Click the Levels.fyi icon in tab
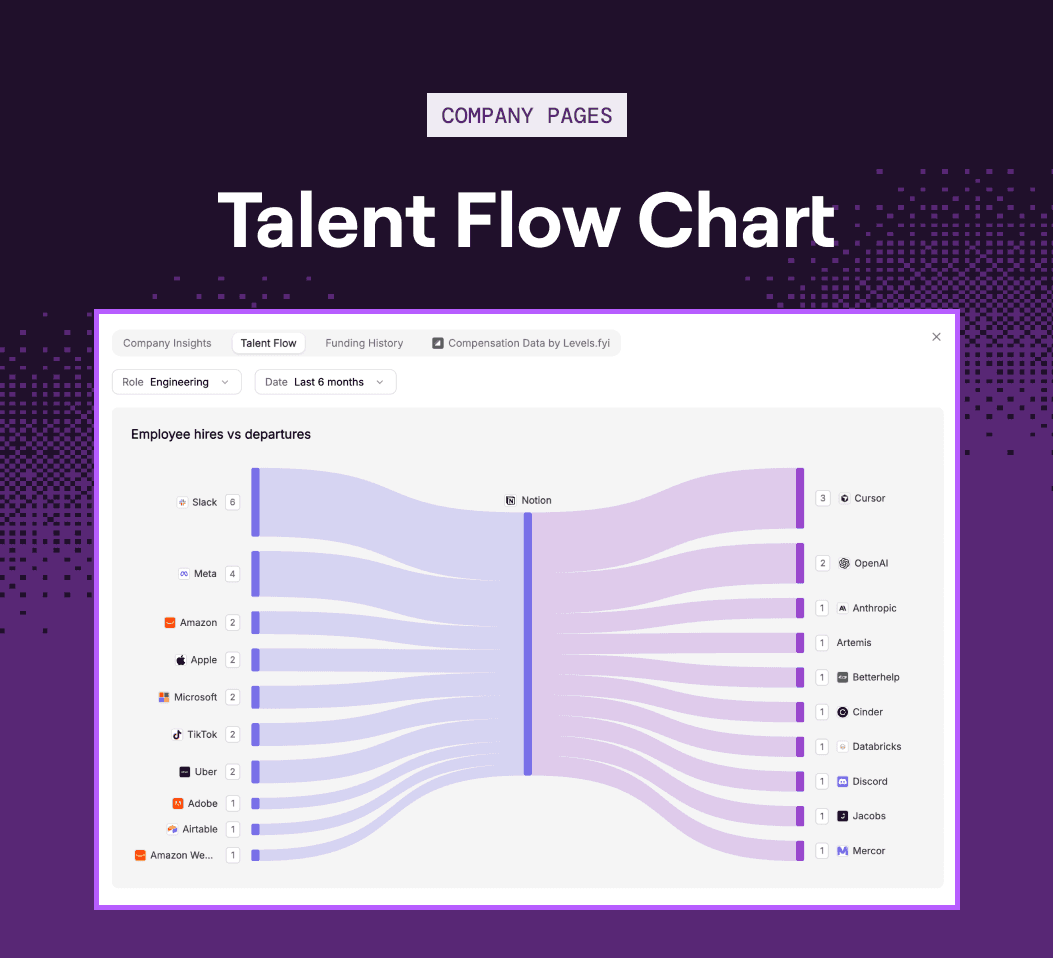This screenshot has width=1053, height=958. tap(438, 343)
